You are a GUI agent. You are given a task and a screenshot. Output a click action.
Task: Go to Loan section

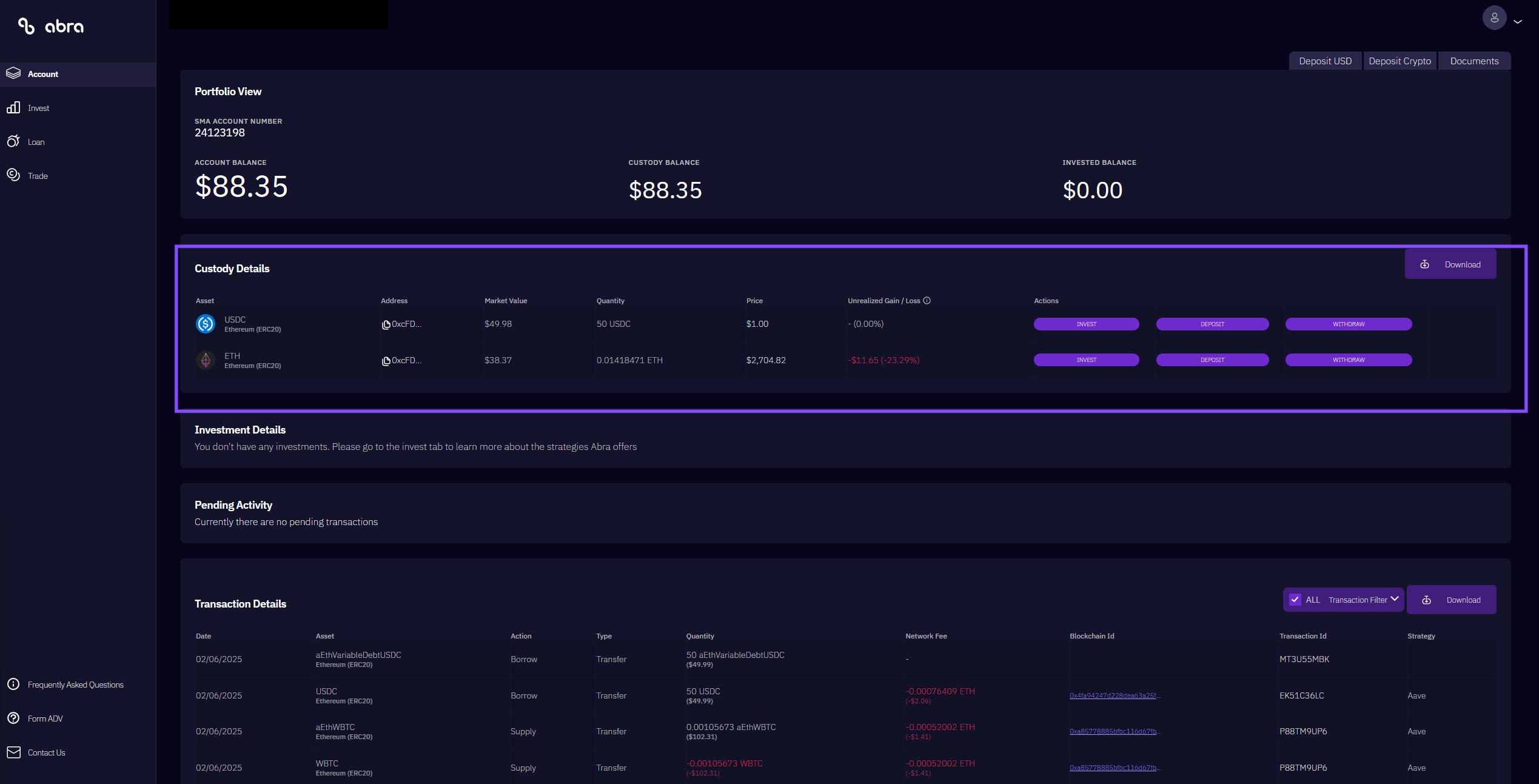(36, 142)
